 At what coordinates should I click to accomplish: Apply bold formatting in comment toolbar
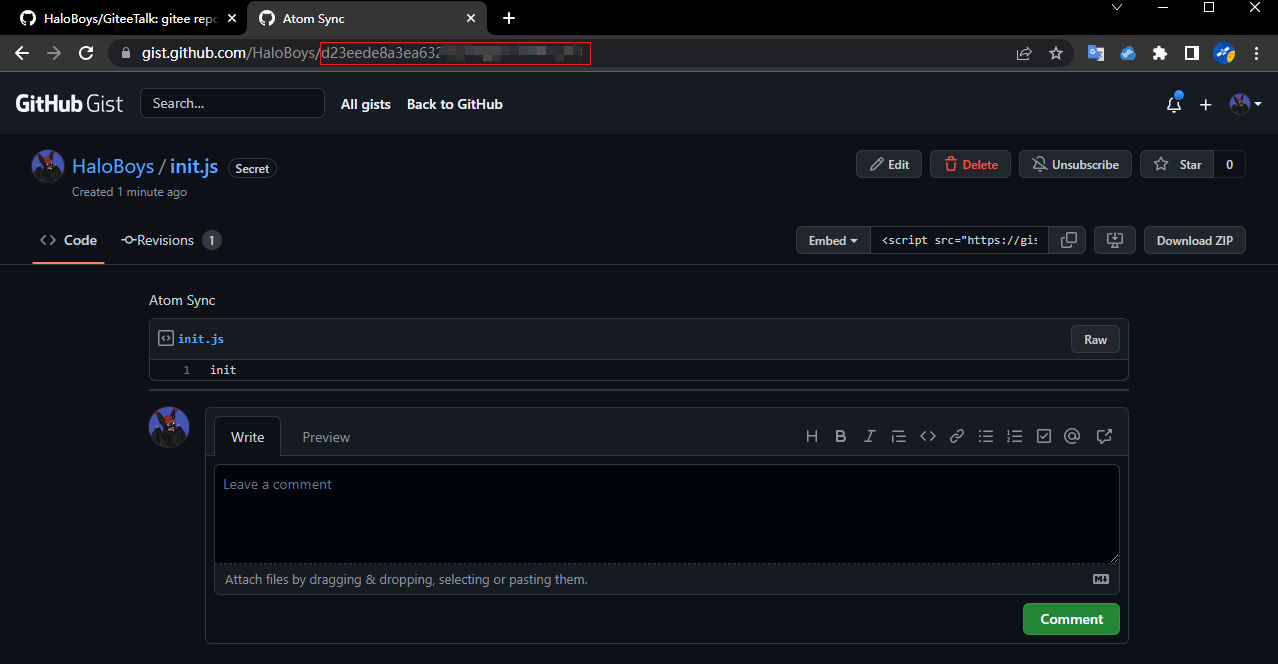click(x=841, y=436)
